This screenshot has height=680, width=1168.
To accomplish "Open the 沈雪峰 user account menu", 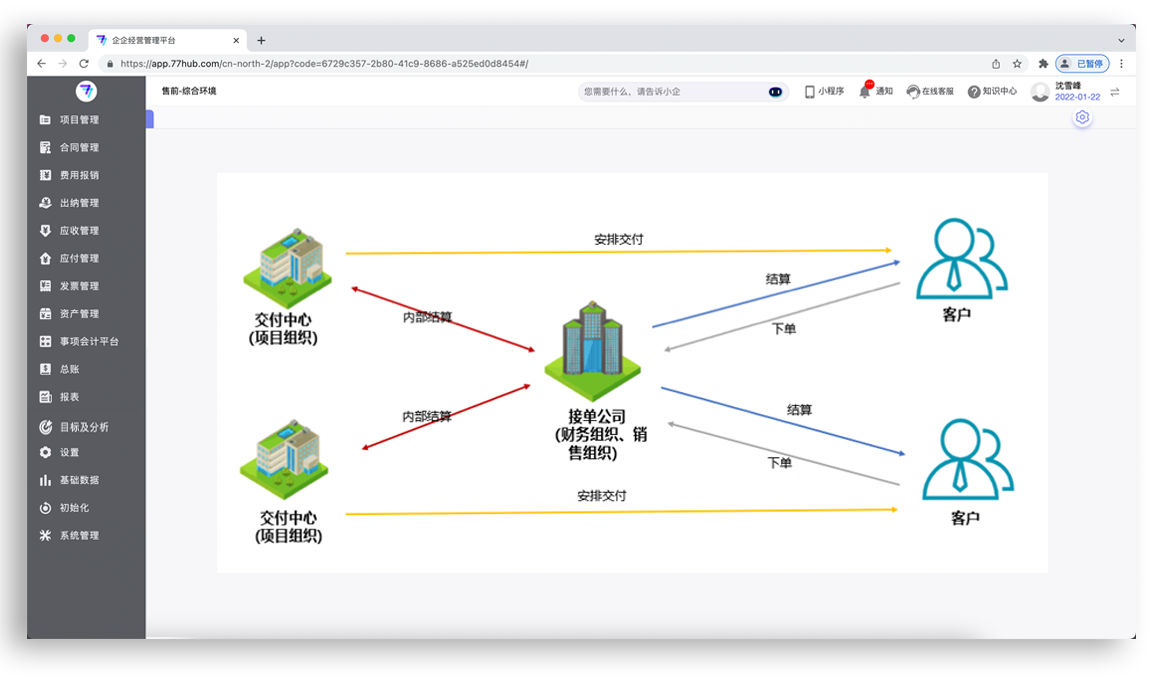I will [1066, 91].
